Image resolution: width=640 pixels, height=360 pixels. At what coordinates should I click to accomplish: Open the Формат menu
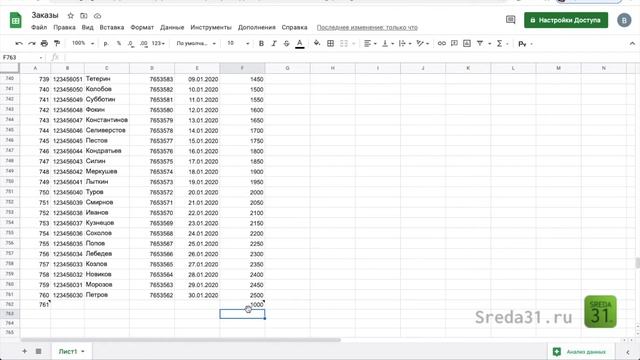[x=142, y=27]
